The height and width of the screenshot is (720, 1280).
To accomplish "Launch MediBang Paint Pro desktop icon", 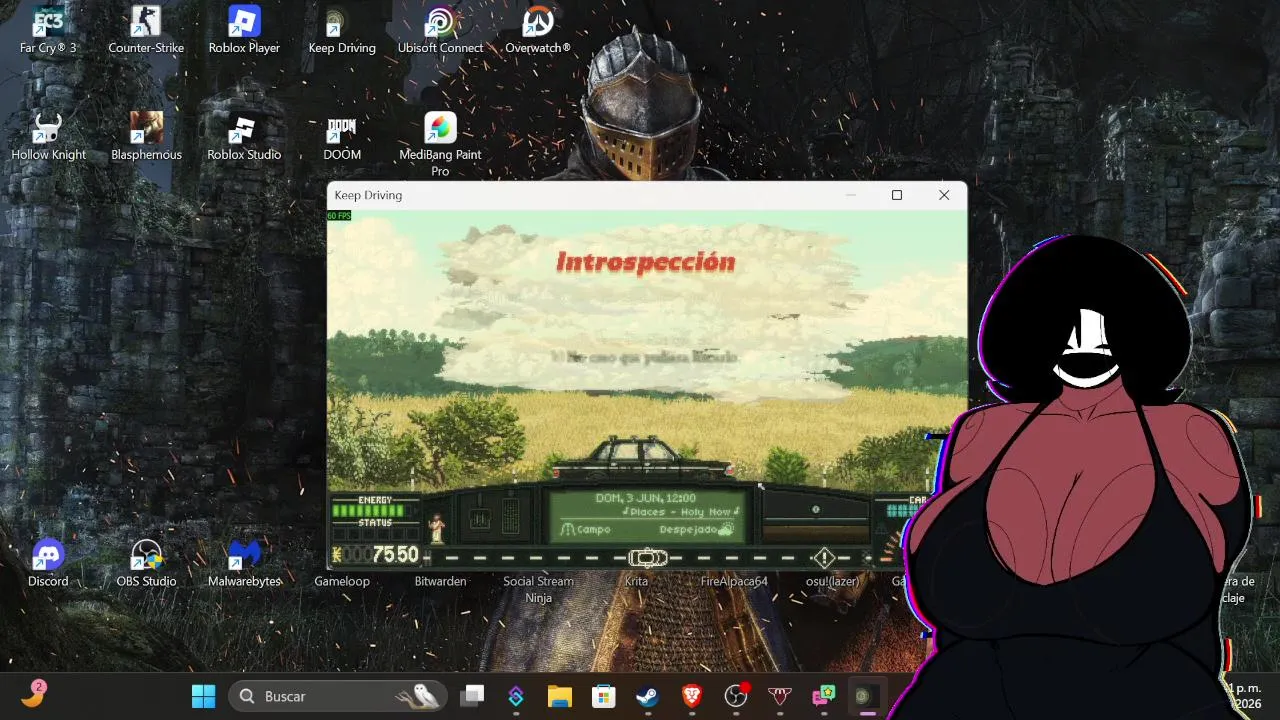I will [440, 145].
